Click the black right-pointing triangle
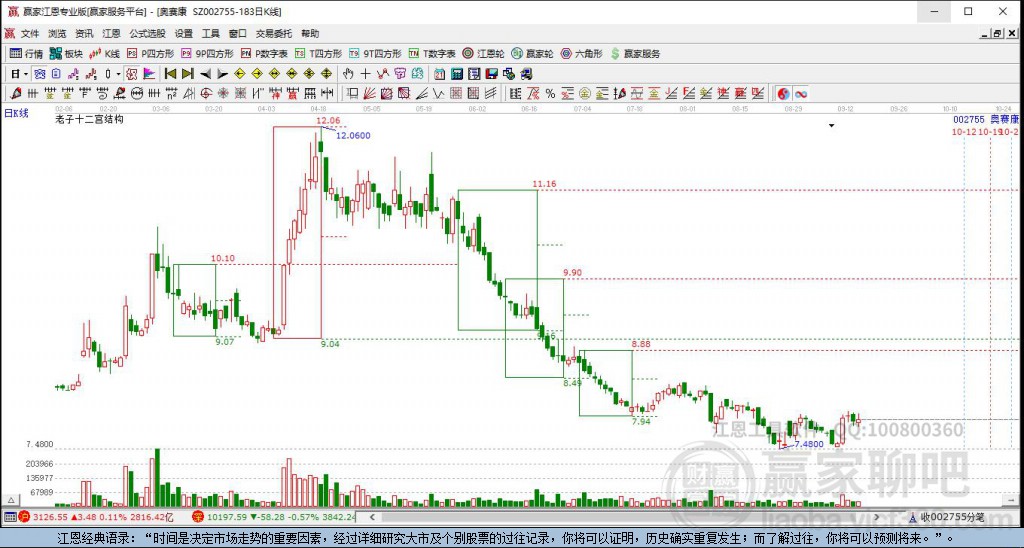The width and height of the screenshot is (1024, 548). 223,73
